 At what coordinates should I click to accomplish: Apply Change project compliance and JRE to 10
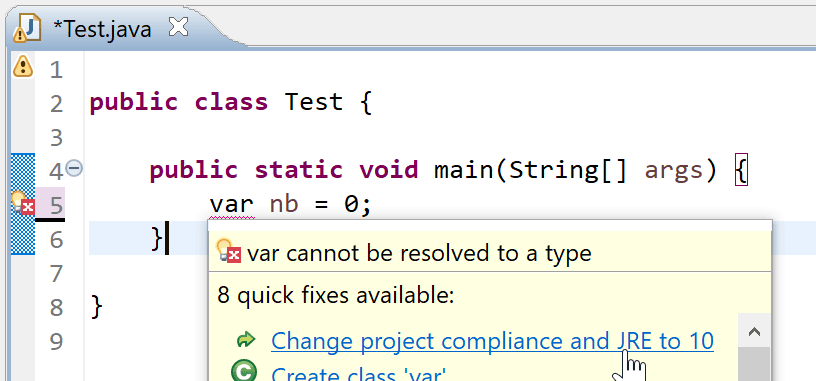492,341
